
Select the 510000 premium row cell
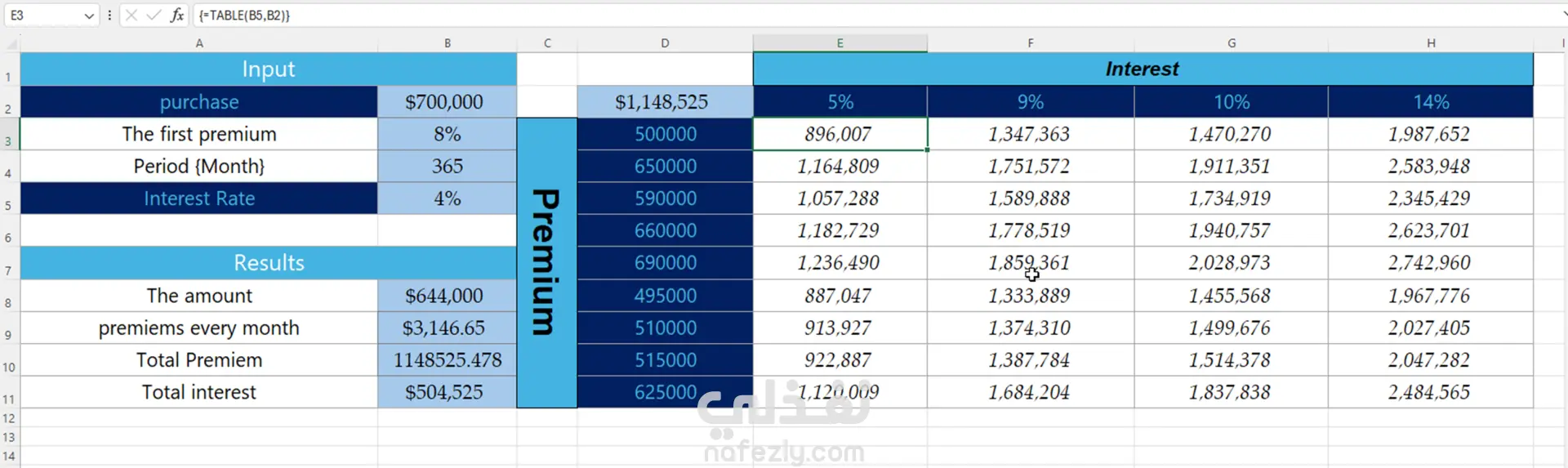point(665,328)
